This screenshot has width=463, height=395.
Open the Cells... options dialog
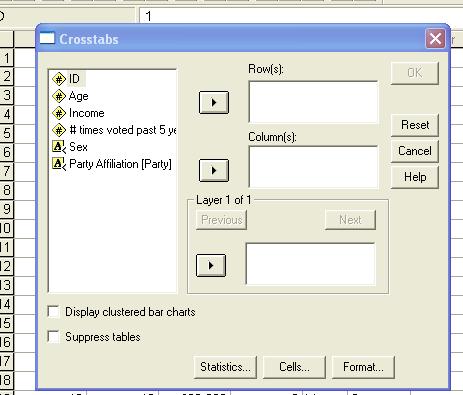coord(294,367)
